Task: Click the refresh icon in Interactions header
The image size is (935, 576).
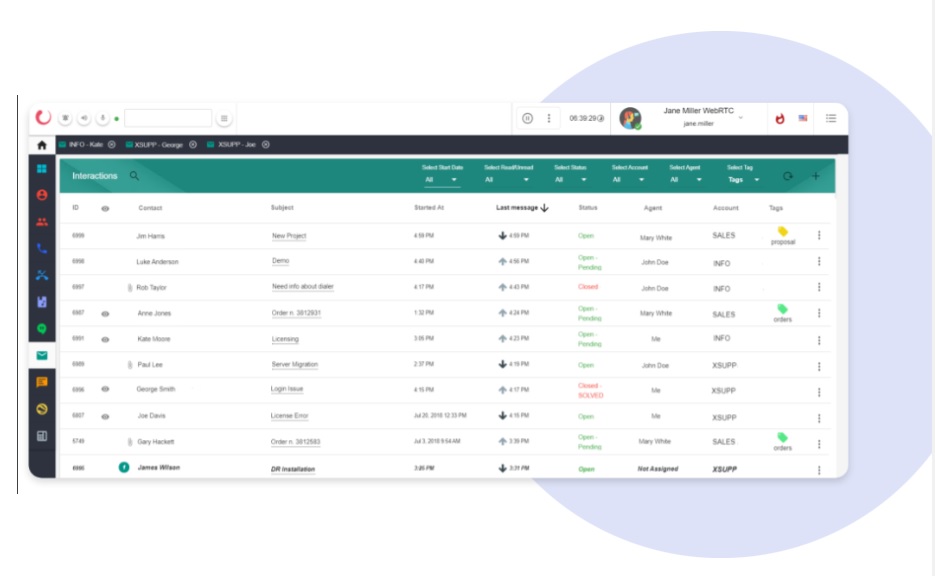Action: (788, 176)
